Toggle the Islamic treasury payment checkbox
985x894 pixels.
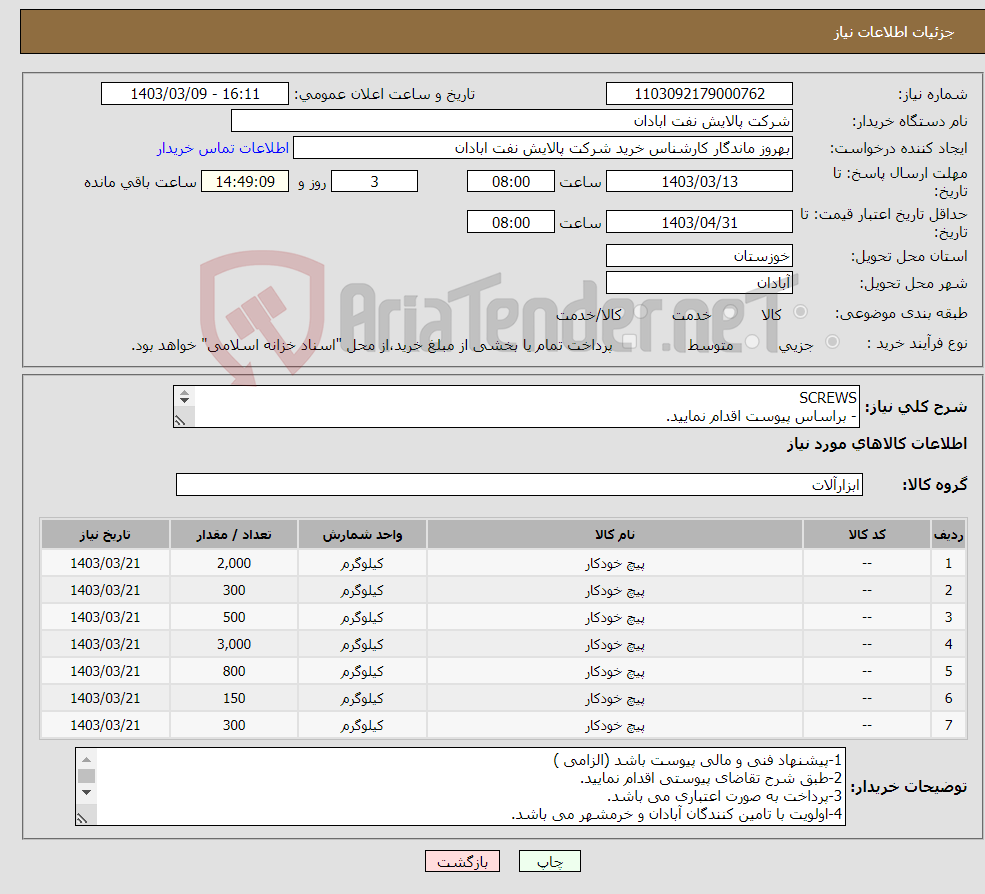click(630, 341)
